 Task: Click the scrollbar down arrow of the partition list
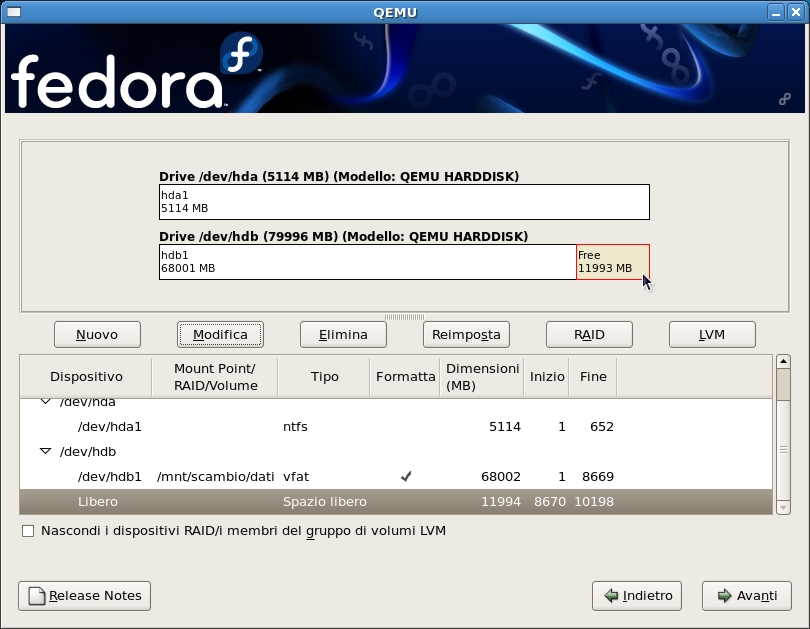783,508
